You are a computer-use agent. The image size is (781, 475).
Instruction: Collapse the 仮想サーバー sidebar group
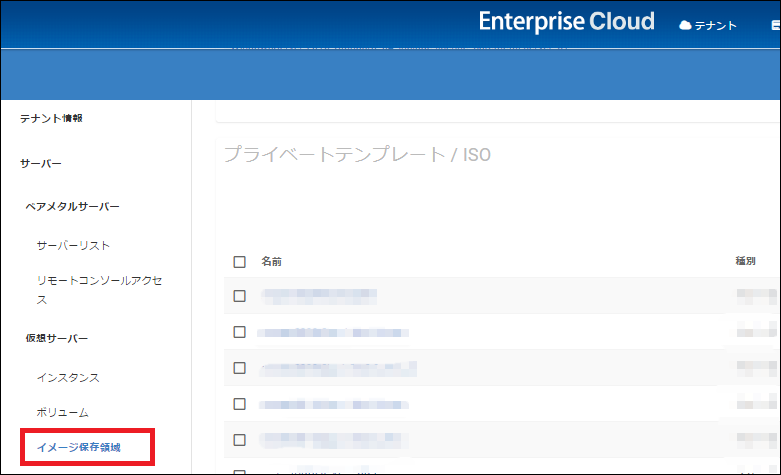57,338
